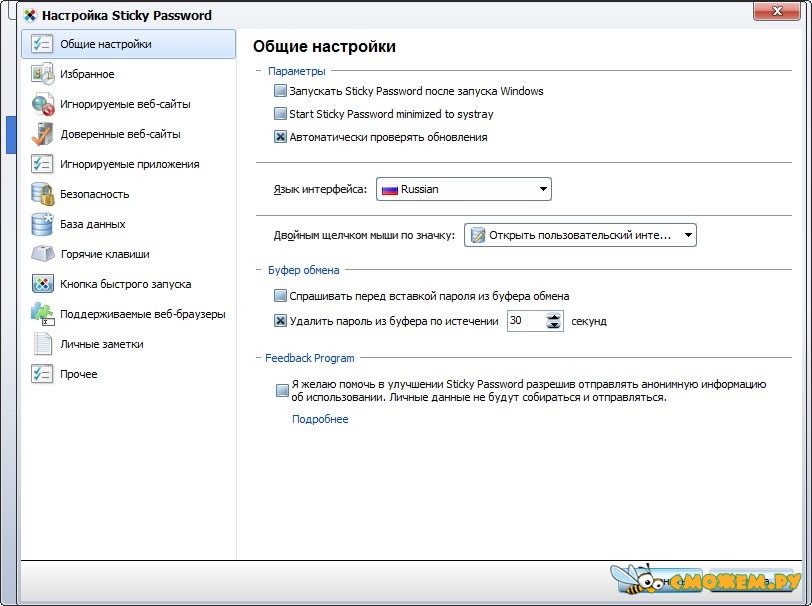
Task: Uncheck Автоматически проверять обновления
Action: [280, 137]
